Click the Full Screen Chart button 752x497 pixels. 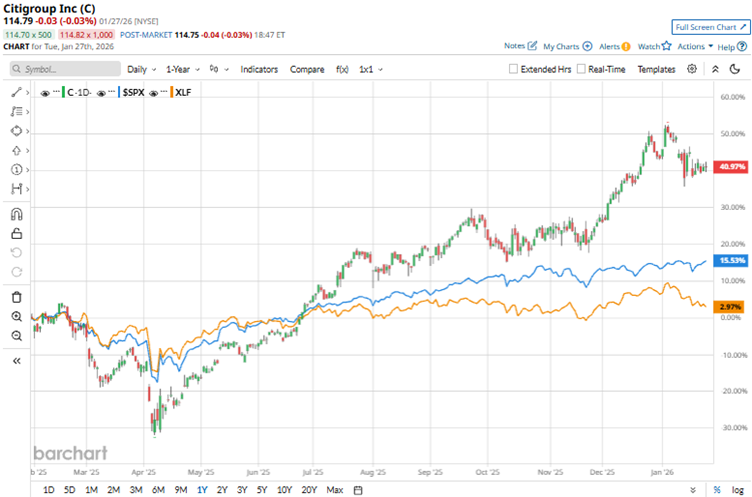[710, 27]
